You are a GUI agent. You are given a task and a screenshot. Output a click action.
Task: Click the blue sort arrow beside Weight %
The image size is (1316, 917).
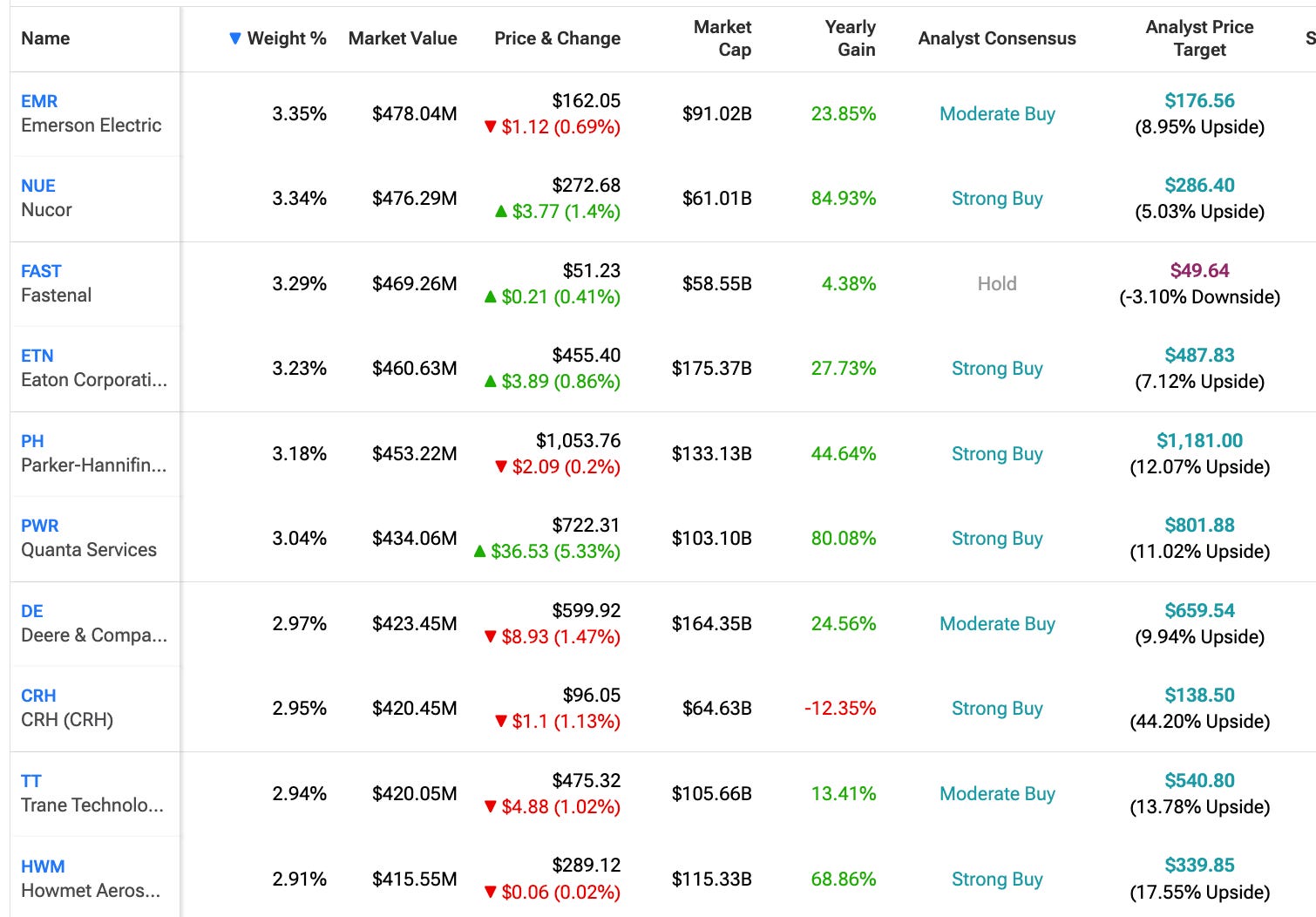pos(234,38)
